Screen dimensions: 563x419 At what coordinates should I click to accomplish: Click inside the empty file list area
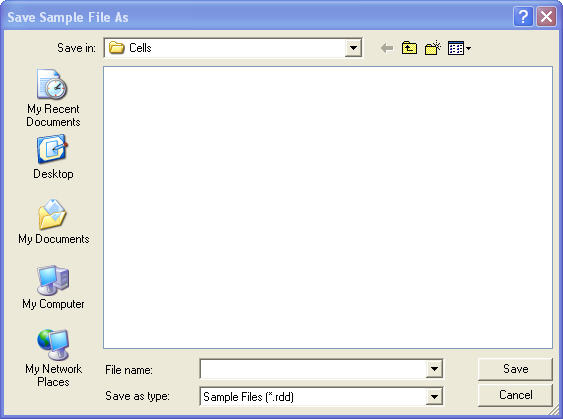[328, 207]
